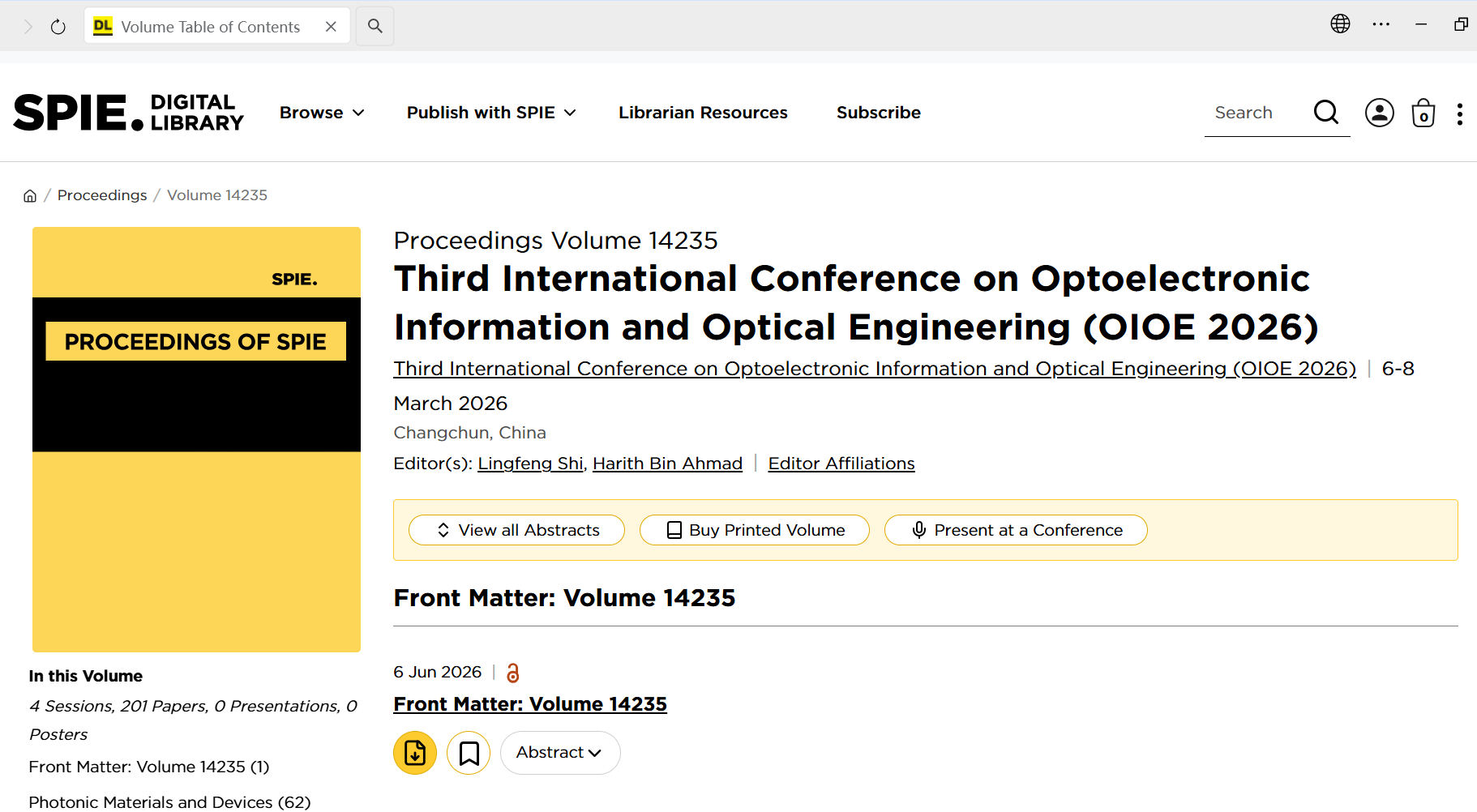The height and width of the screenshot is (812, 1477).
Task: Click the Proceedings of SPIE cover thumbnail
Action: (196, 439)
